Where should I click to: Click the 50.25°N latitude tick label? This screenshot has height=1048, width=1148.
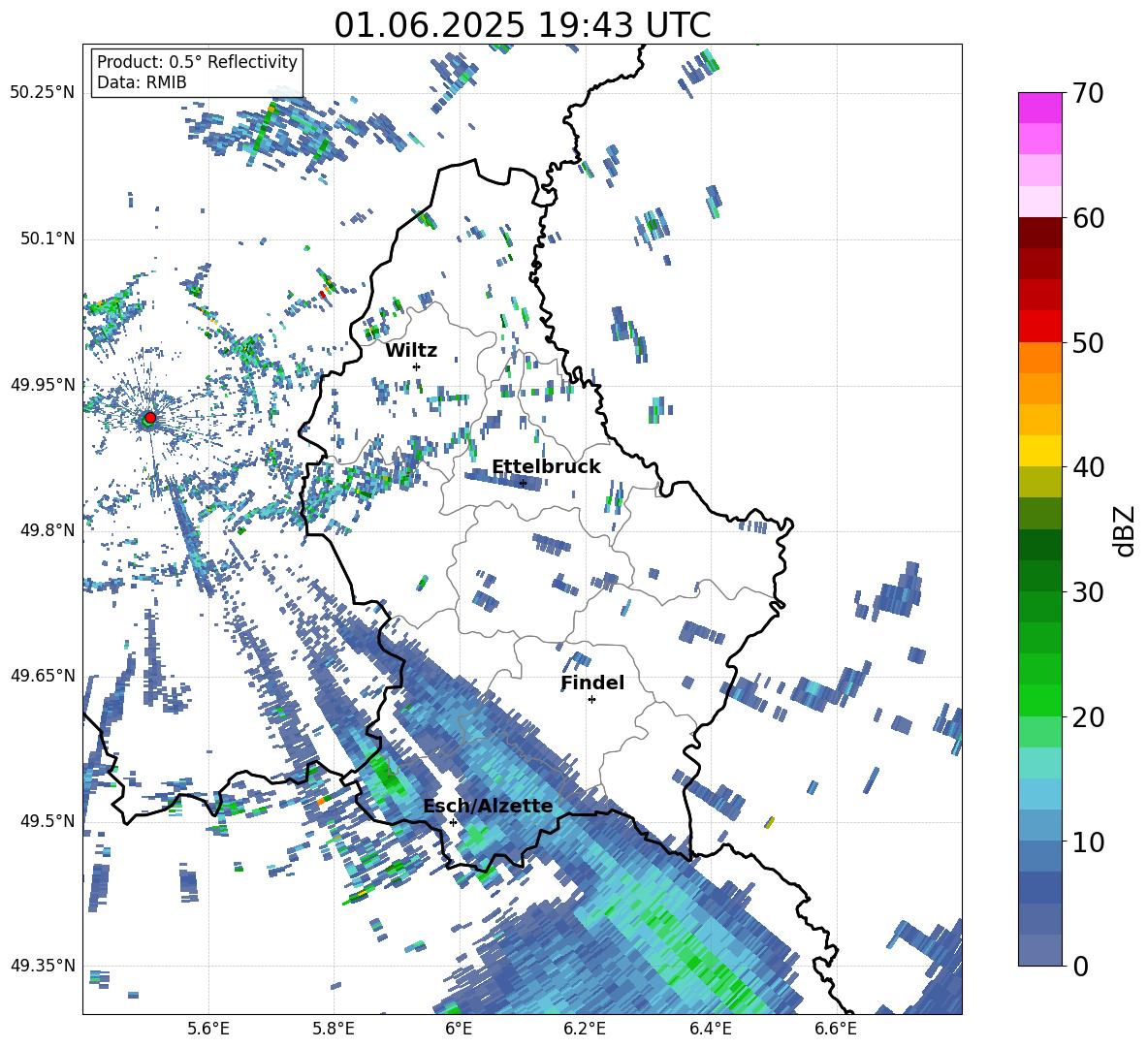click(x=43, y=93)
